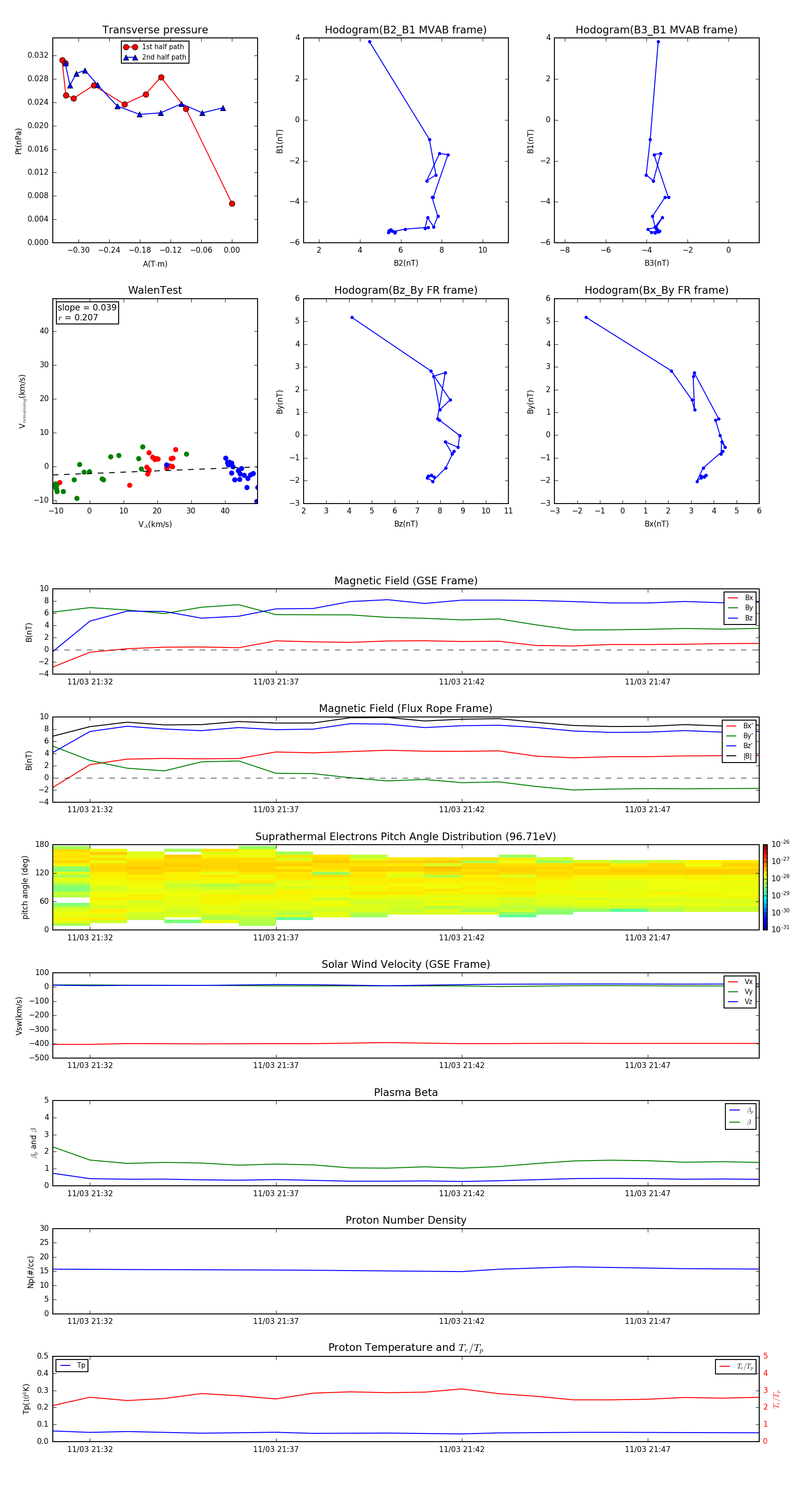Viewport: 812px width, 1489px height.
Task: Click the 'B3(nT)' x-axis label
Action: 656,263
